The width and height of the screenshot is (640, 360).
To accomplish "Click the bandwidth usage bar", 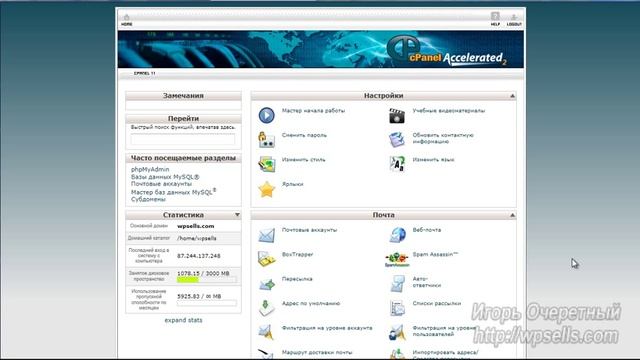I will tap(207, 303).
